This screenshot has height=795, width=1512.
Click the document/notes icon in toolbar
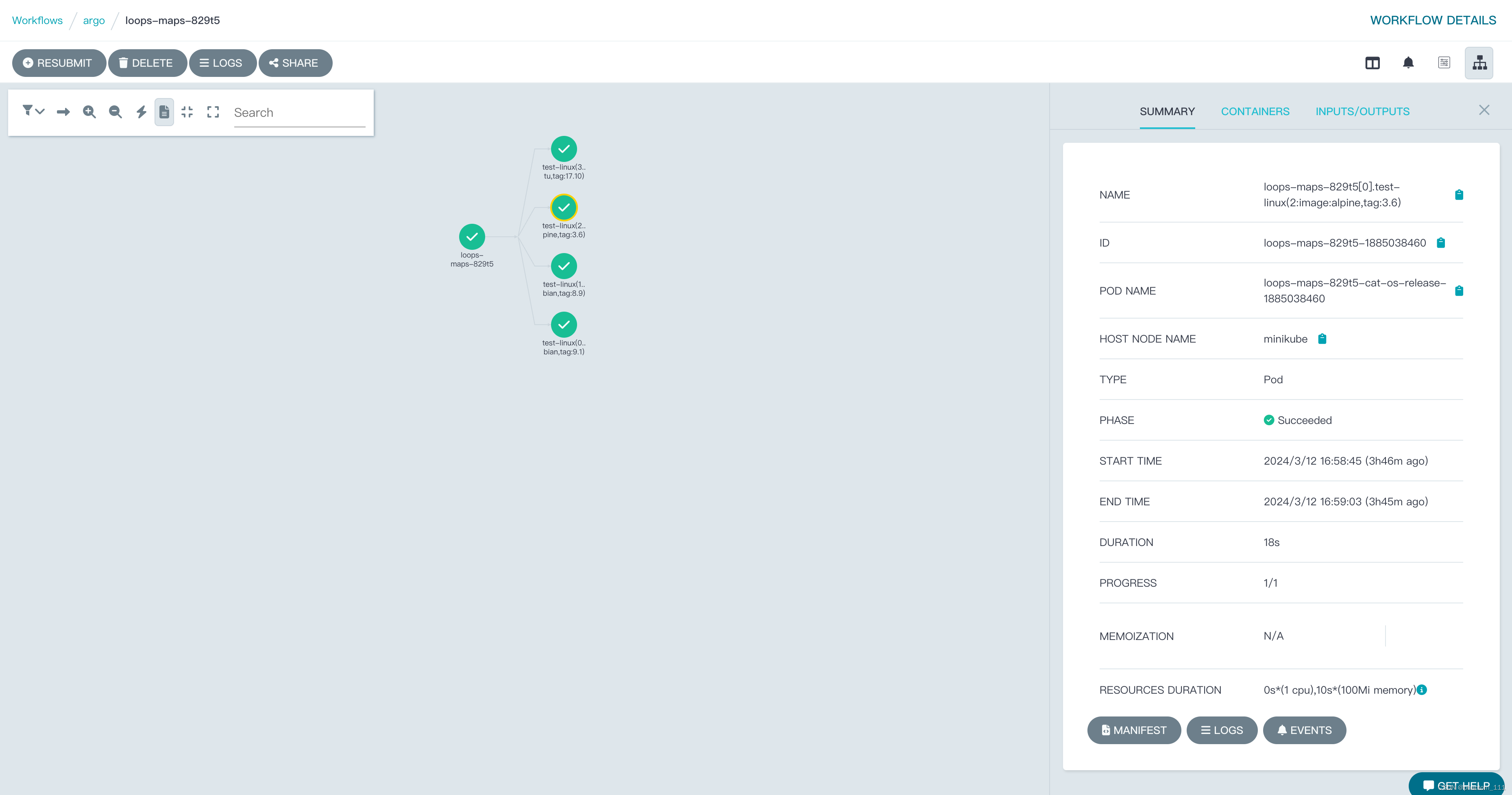coord(164,111)
